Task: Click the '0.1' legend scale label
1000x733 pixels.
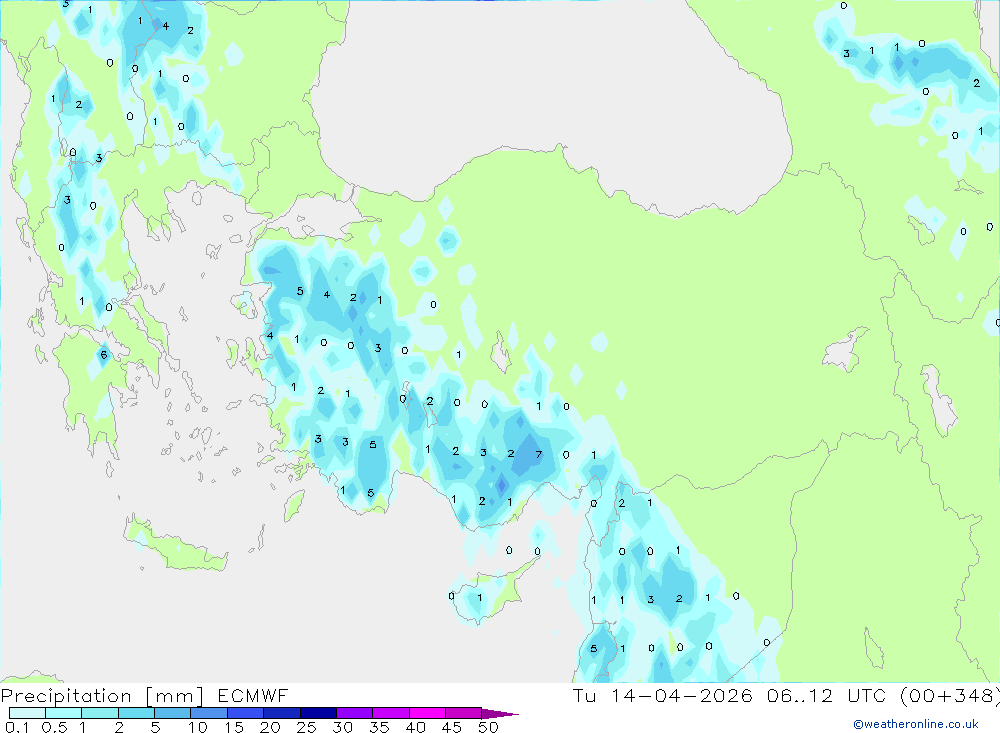Action: [17, 727]
